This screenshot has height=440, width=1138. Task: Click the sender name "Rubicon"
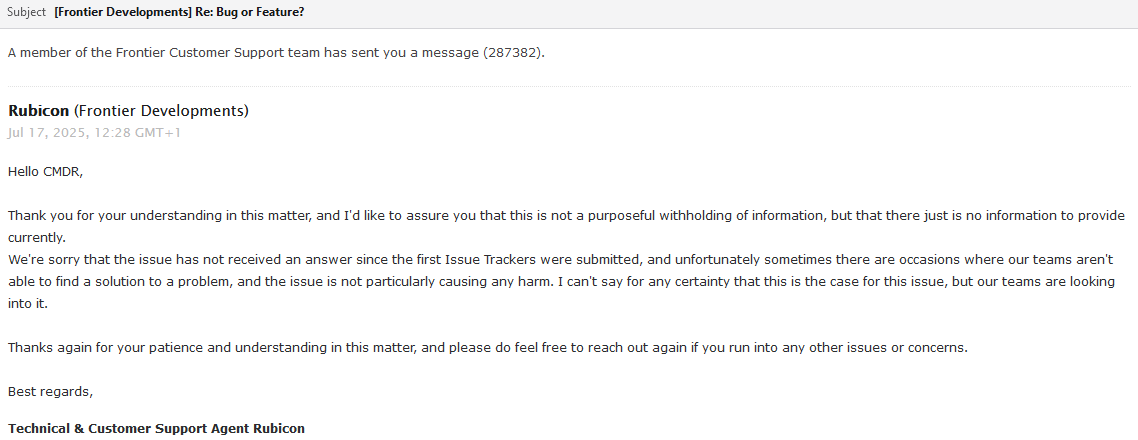click(x=38, y=111)
